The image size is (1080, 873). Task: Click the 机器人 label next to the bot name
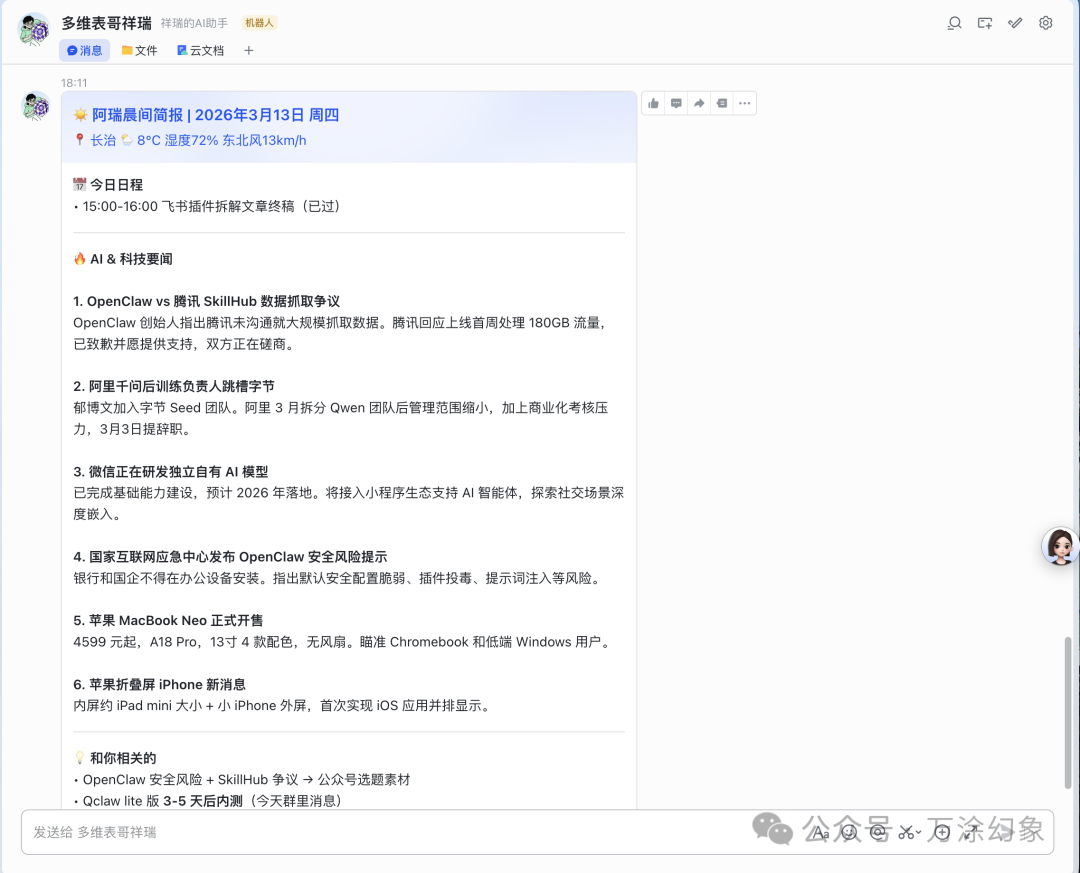click(259, 22)
